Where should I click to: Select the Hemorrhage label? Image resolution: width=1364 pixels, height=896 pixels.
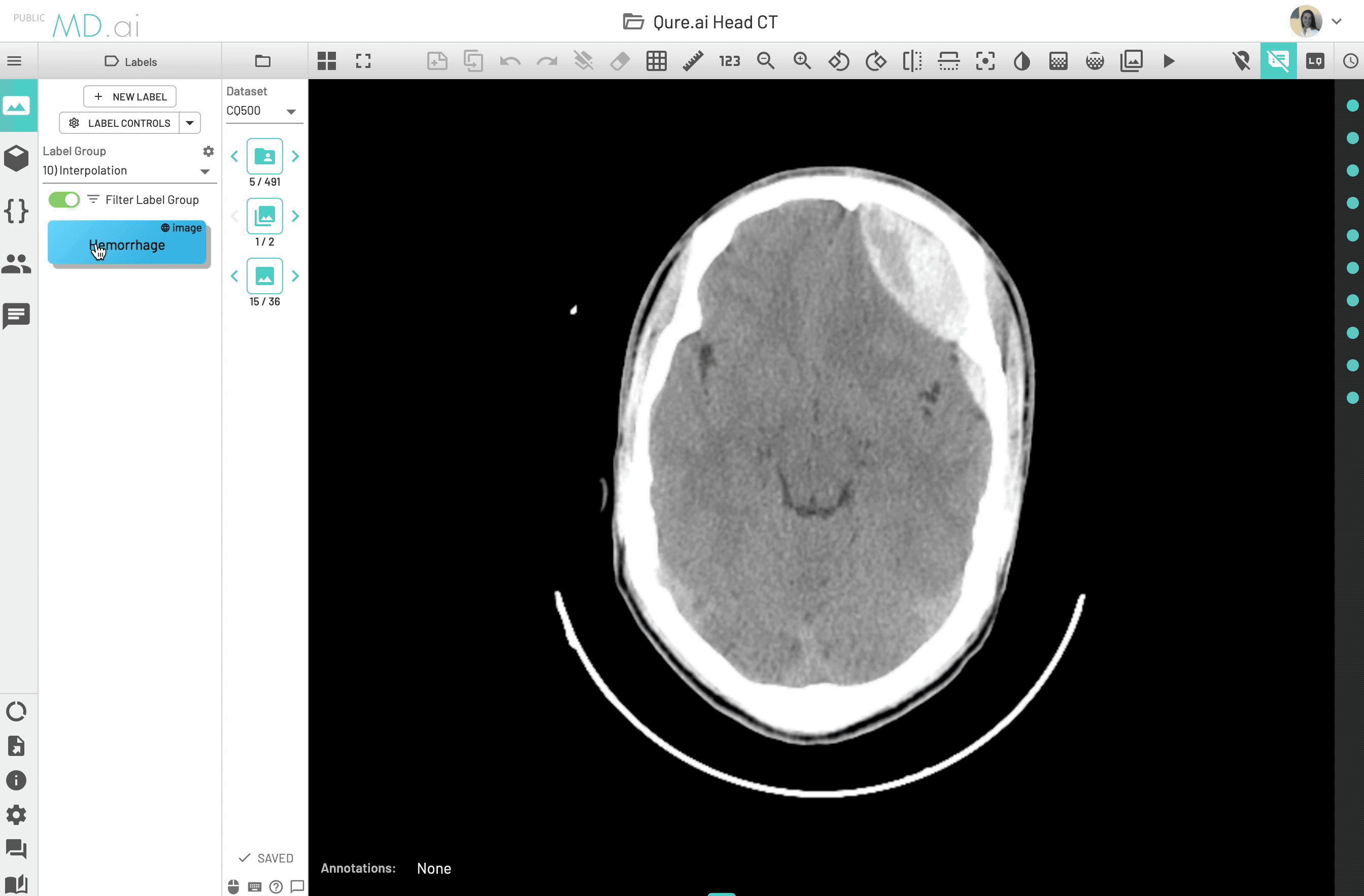click(127, 245)
